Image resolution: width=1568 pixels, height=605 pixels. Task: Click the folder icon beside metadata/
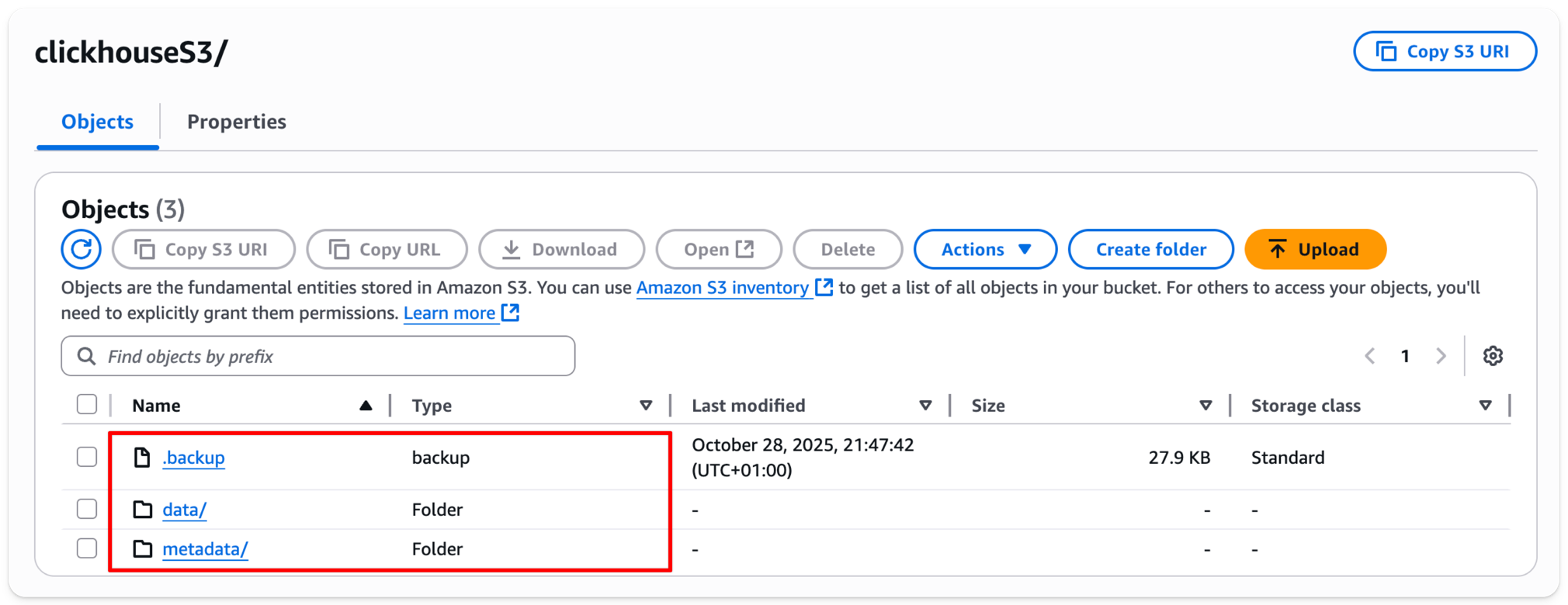142,548
